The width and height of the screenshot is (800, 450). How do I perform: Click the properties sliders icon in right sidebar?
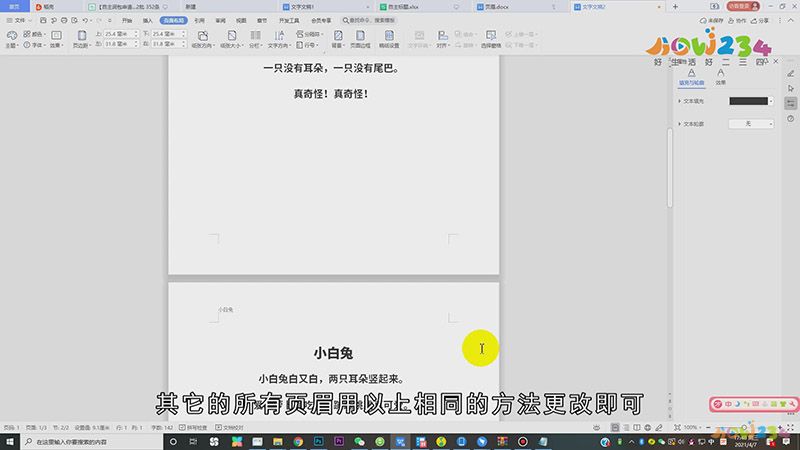(x=791, y=103)
